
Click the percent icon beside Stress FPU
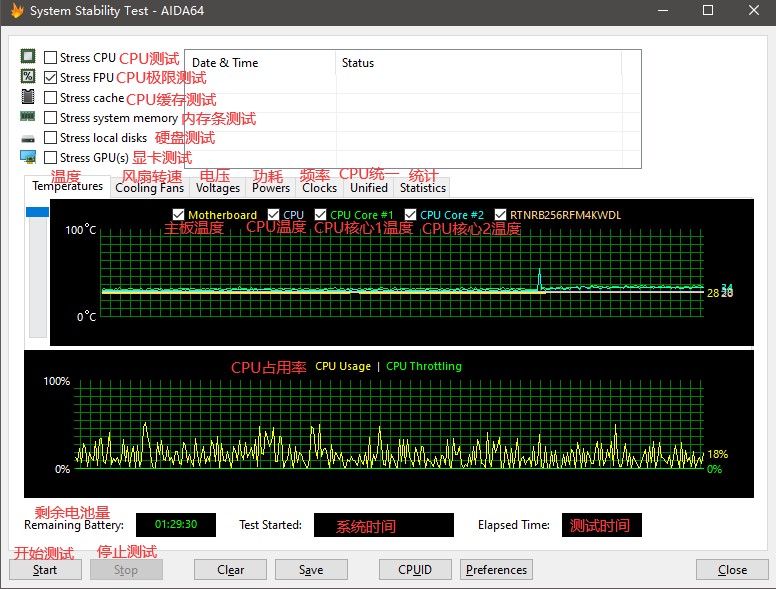28,76
